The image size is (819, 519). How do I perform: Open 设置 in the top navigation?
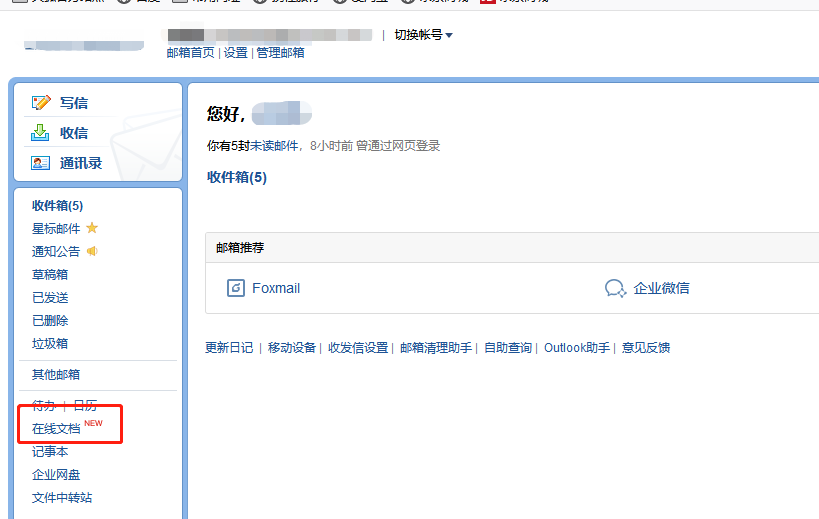tap(235, 53)
